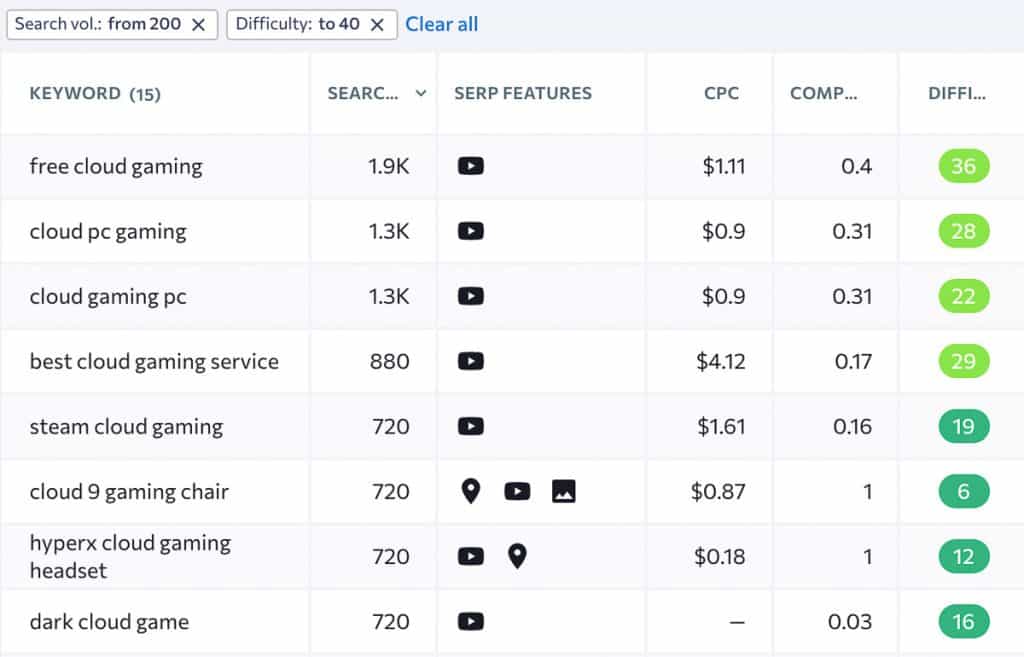Select the video icon for 'dark cloud game'
The image size is (1024, 657).
[x=470, y=621]
